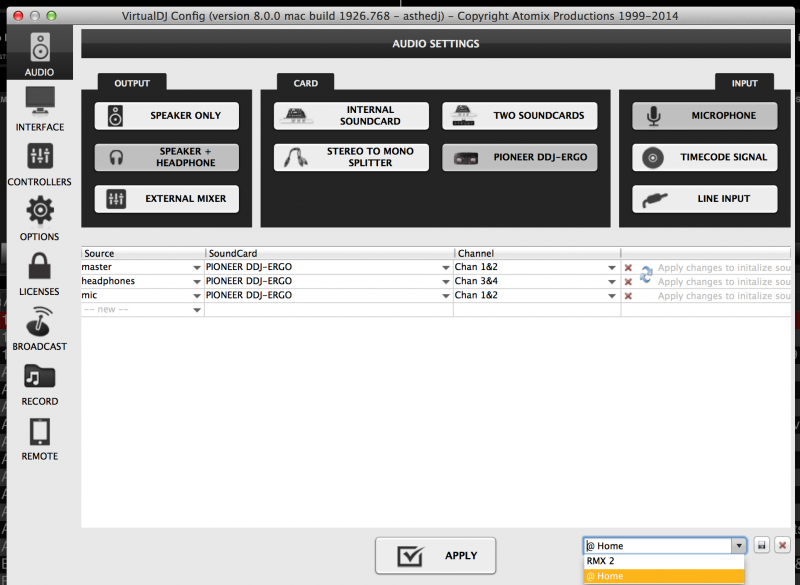Select External Mixer output option
The width and height of the screenshot is (800, 585).
coord(167,199)
